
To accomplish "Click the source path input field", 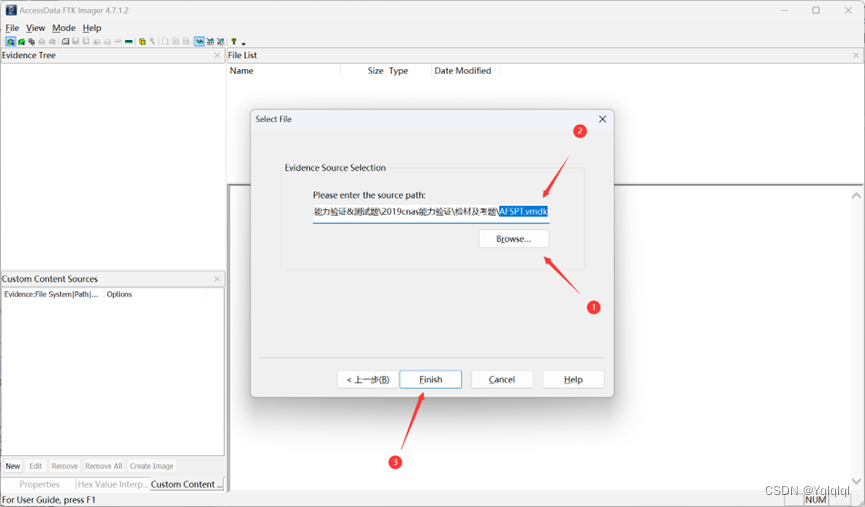I will click(431, 212).
